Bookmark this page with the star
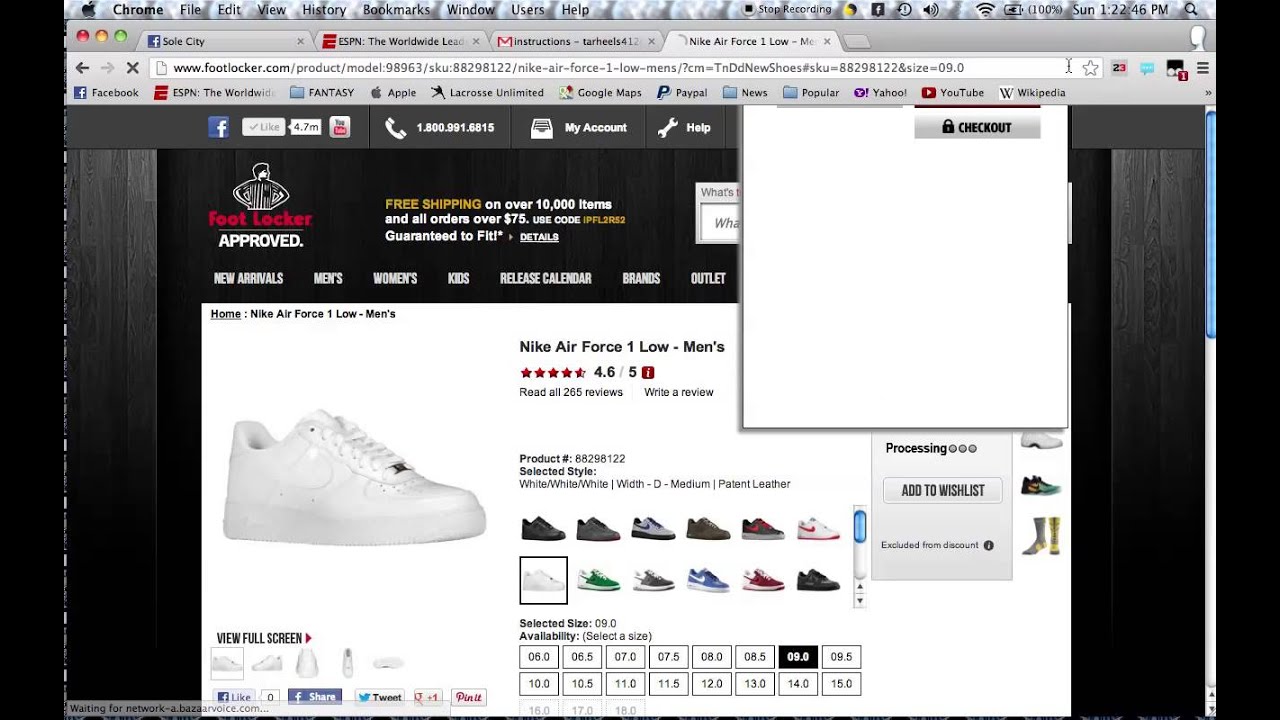1280x720 pixels. tap(1091, 68)
